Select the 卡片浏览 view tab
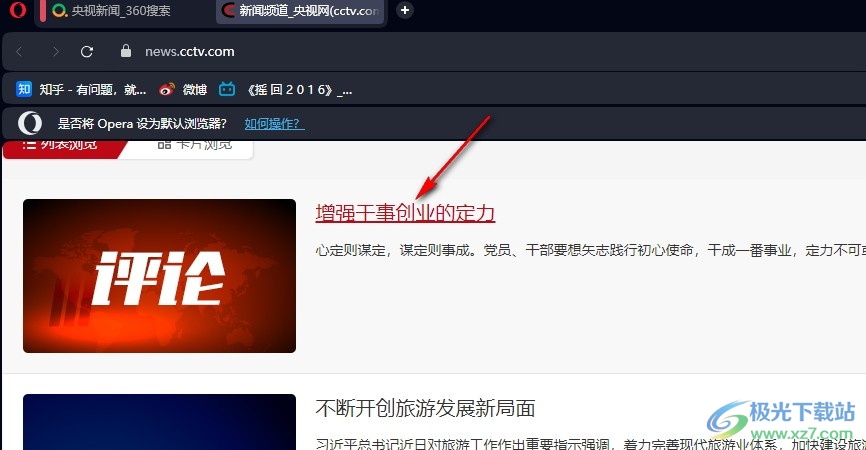 (194, 146)
